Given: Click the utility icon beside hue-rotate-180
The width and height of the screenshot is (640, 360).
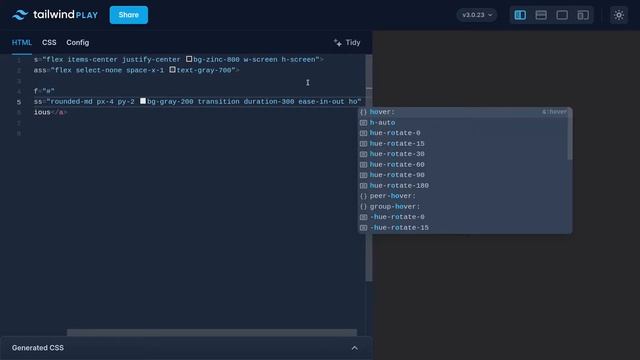Looking at the screenshot, I should [x=363, y=186].
